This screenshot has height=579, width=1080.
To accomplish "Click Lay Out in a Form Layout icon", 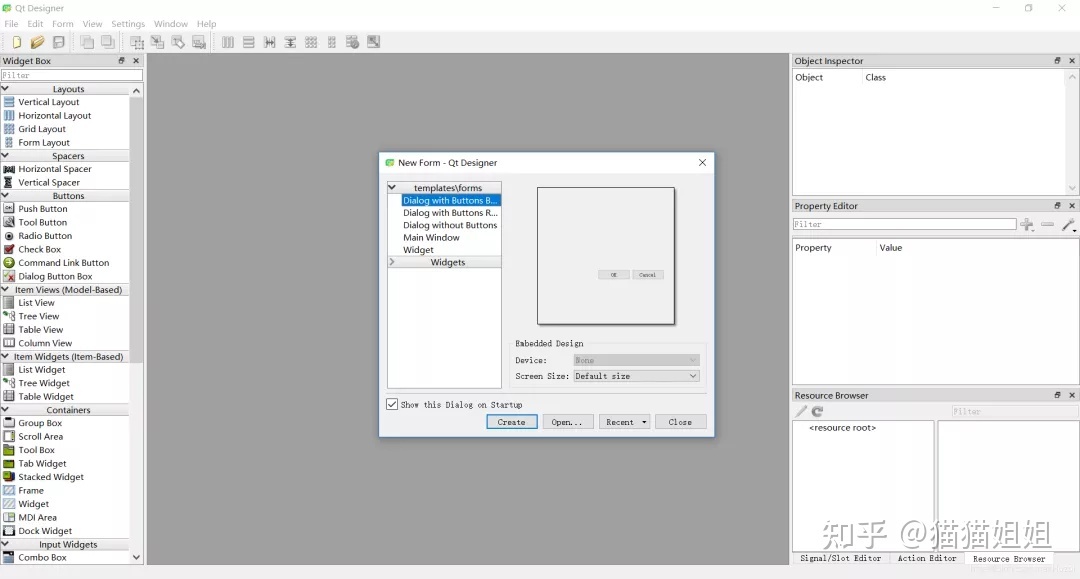I will pos(332,42).
